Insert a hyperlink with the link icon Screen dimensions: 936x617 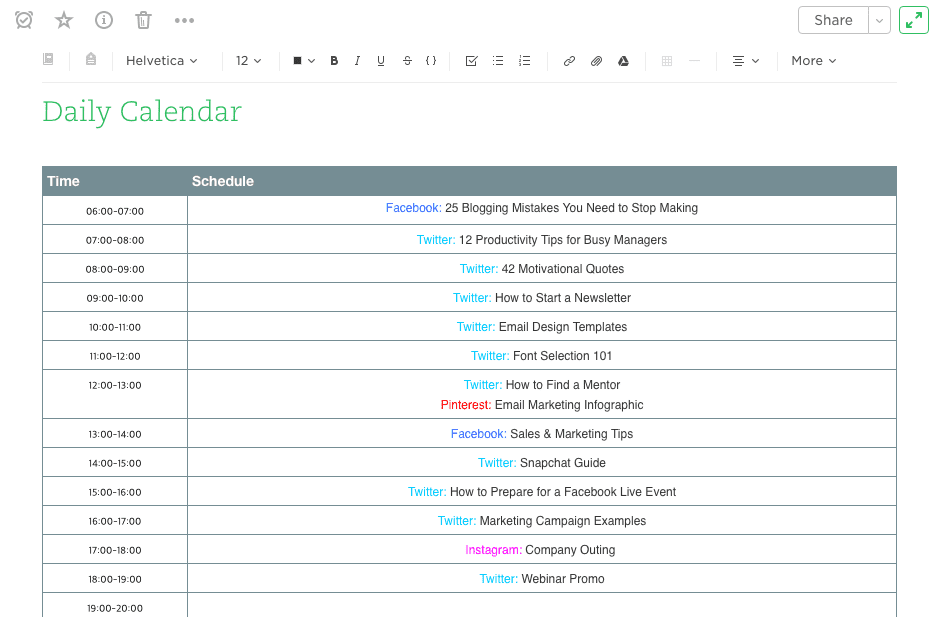click(569, 61)
